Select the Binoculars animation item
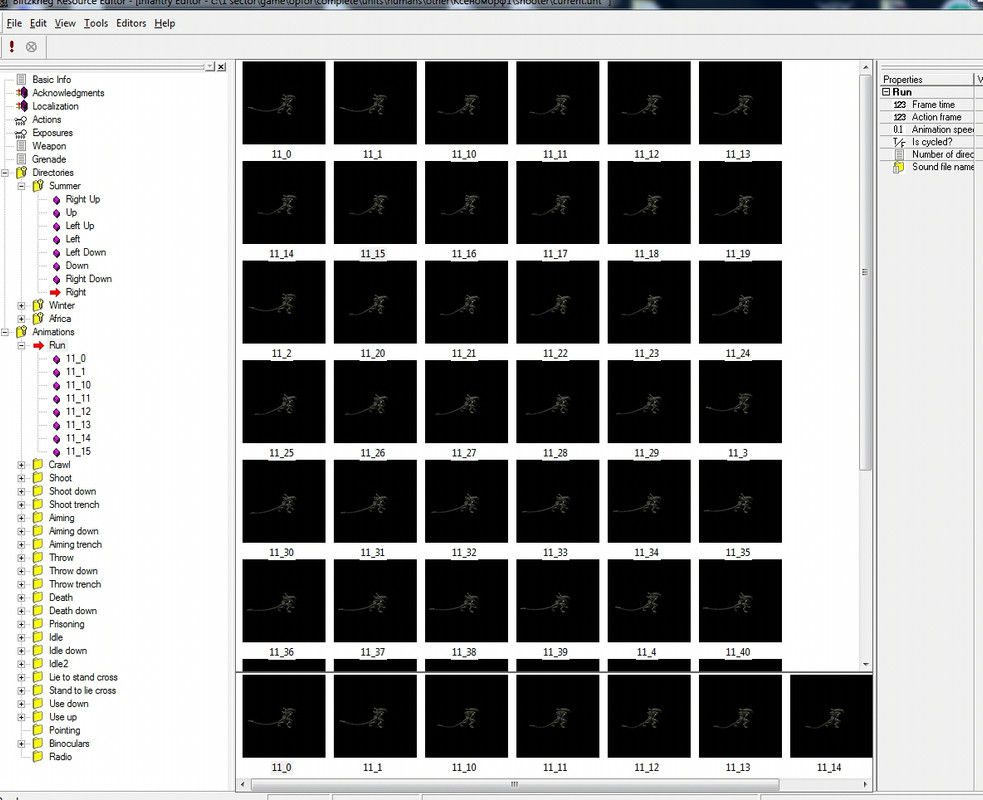The width and height of the screenshot is (983, 800). [69, 744]
